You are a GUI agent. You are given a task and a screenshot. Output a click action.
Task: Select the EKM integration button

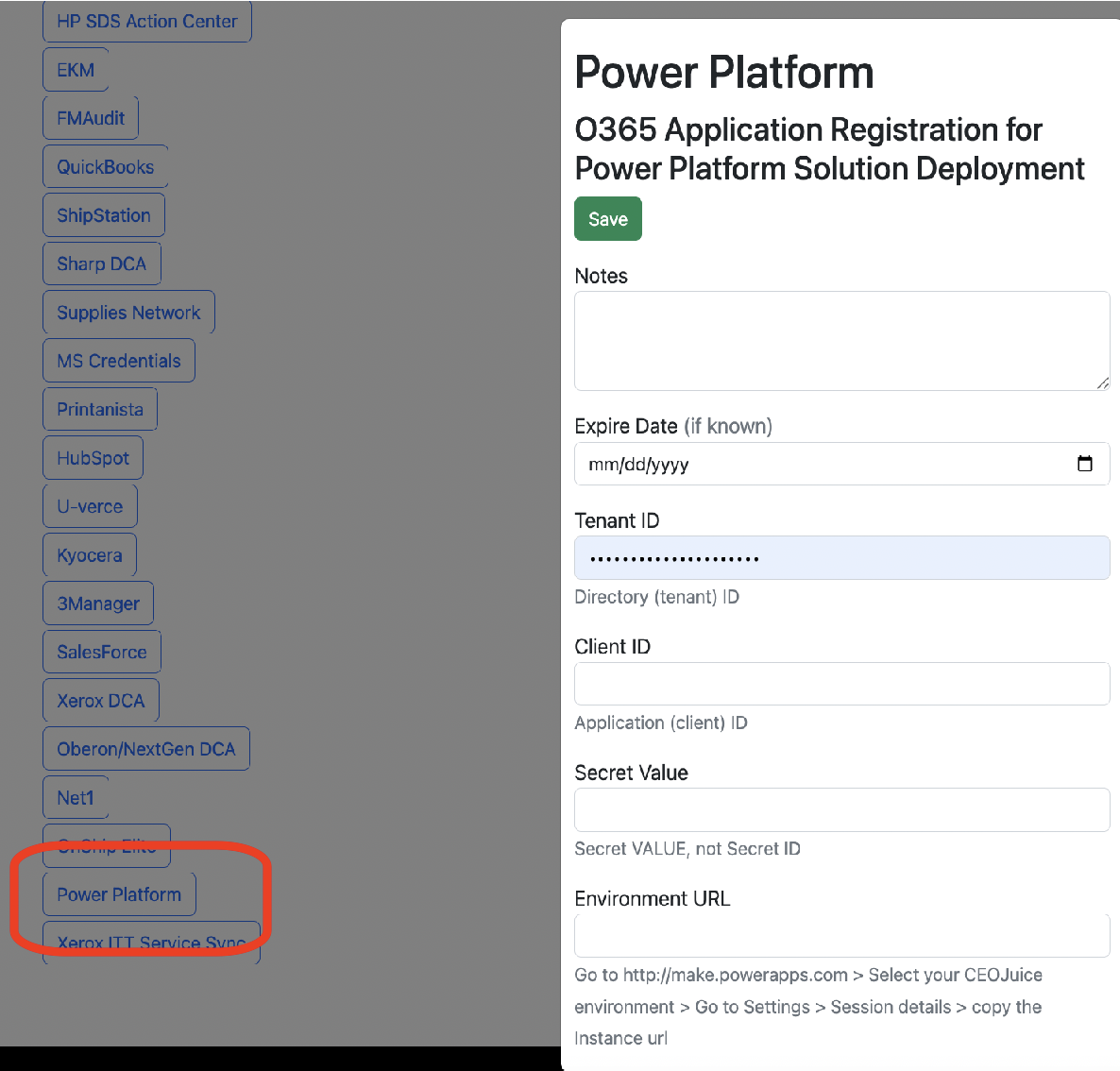coord(76,70)
